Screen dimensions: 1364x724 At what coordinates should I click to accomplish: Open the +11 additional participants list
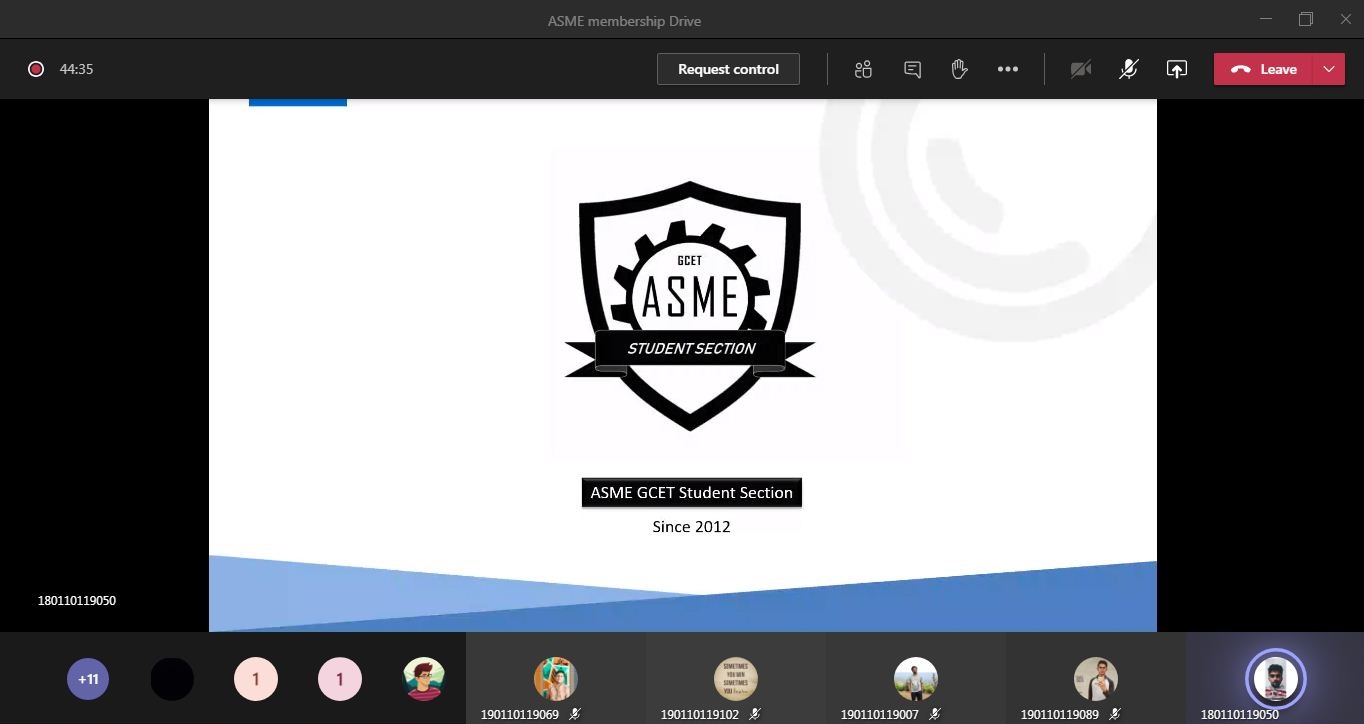88,679
